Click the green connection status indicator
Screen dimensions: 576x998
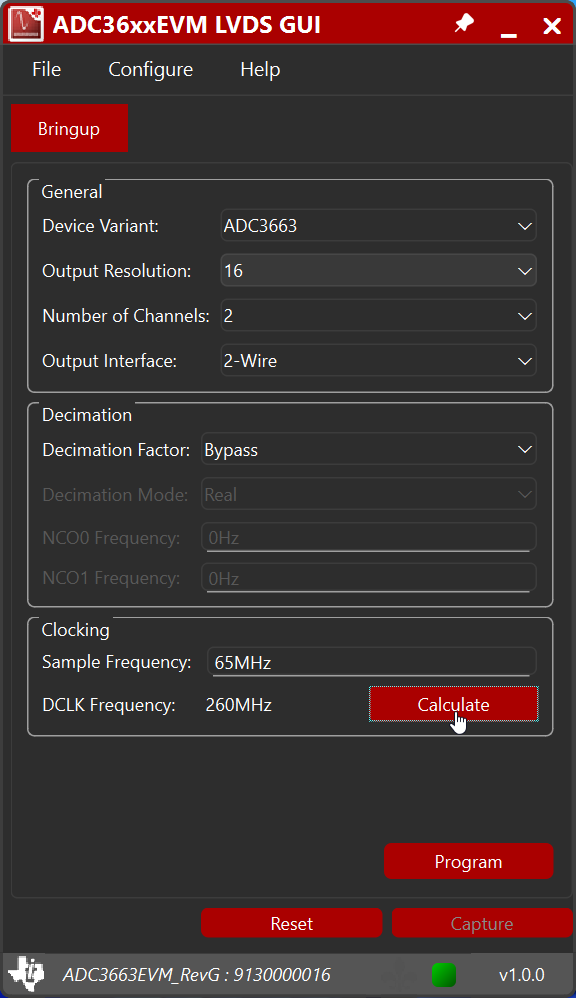click(x=443, y=974)
